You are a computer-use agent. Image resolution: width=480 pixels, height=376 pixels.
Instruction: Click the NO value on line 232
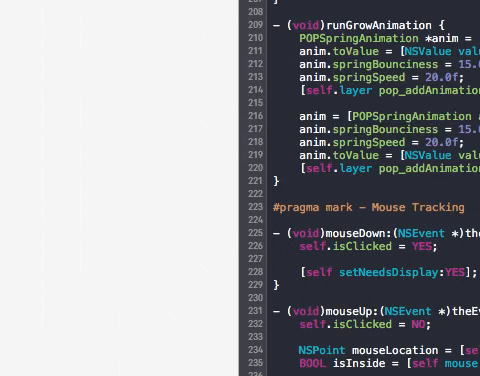click(418, 324)
